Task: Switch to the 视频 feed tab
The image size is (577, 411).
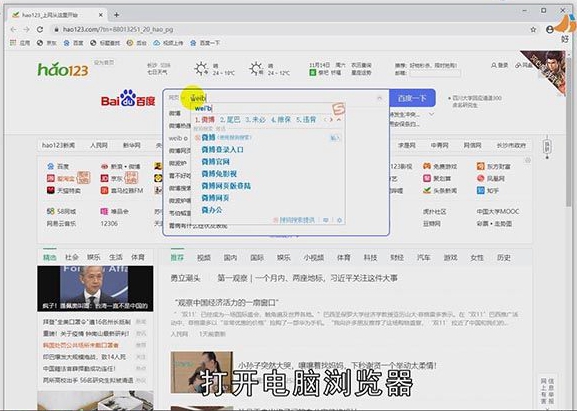Action: 203,258
